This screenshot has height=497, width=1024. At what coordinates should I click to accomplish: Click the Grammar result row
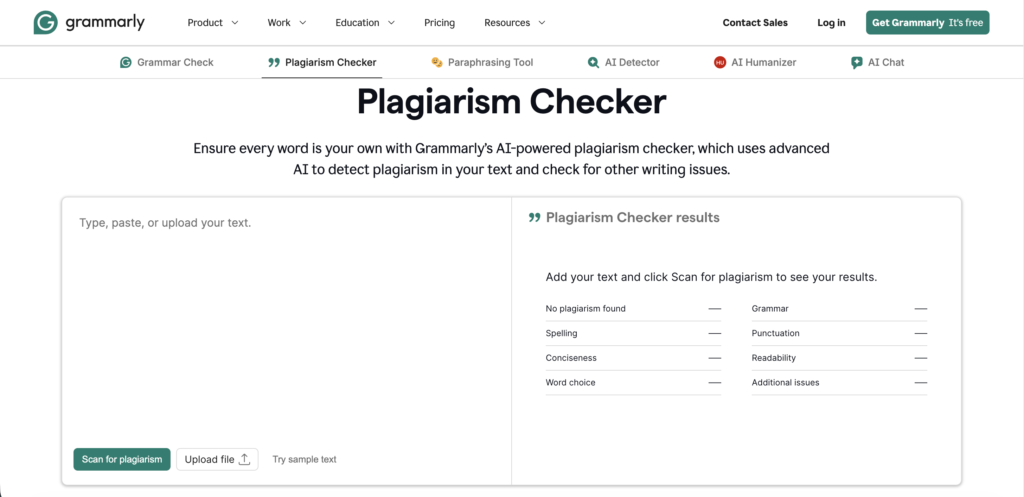tap(839, 308)
